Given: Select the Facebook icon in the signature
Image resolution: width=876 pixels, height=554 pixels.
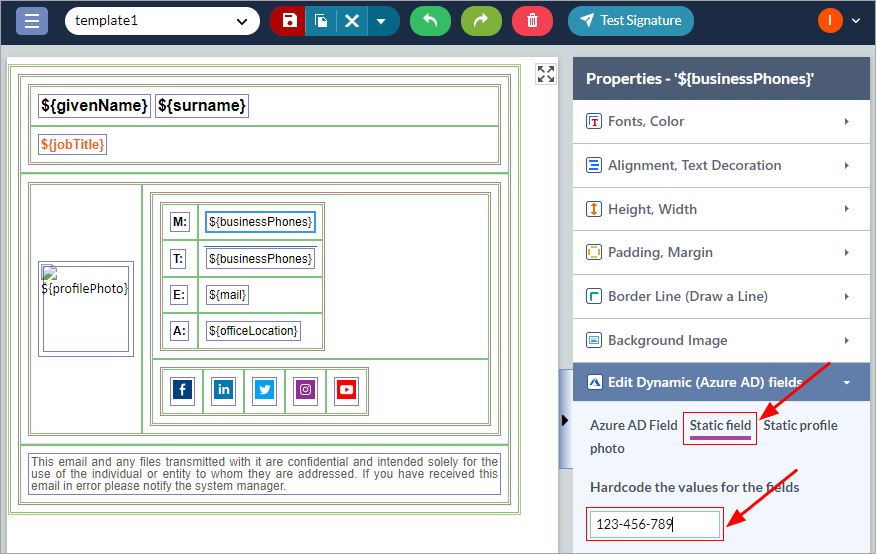Looking at the screenshot, I should pyautogui.click(x=182, y=390).
